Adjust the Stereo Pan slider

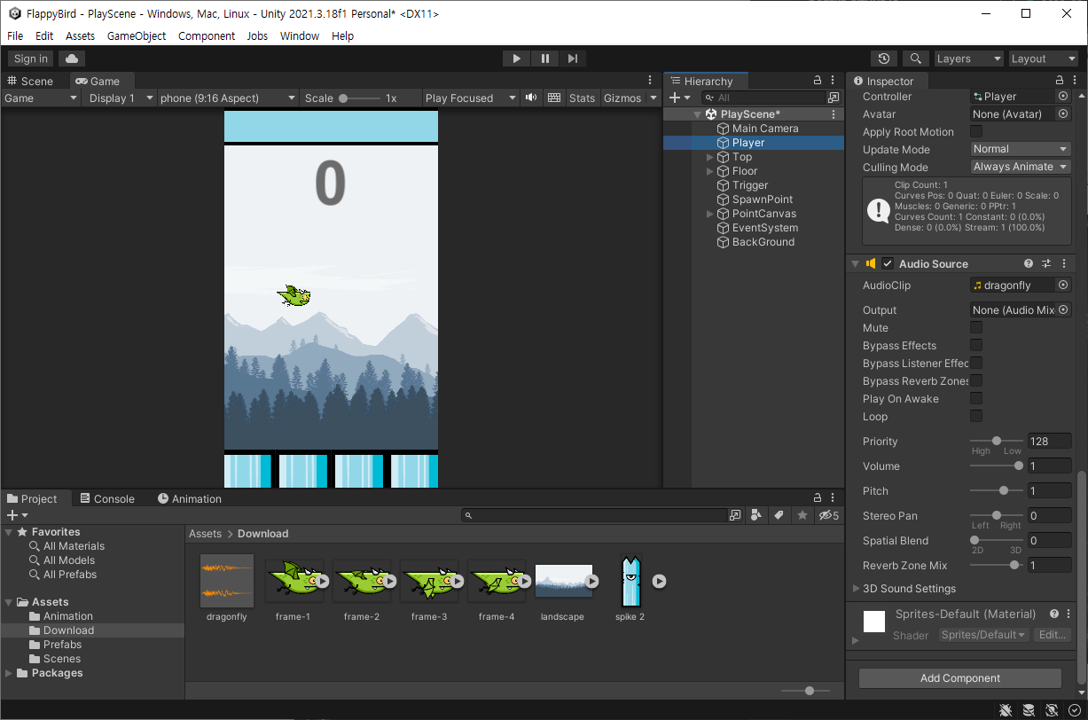(996, 515)
